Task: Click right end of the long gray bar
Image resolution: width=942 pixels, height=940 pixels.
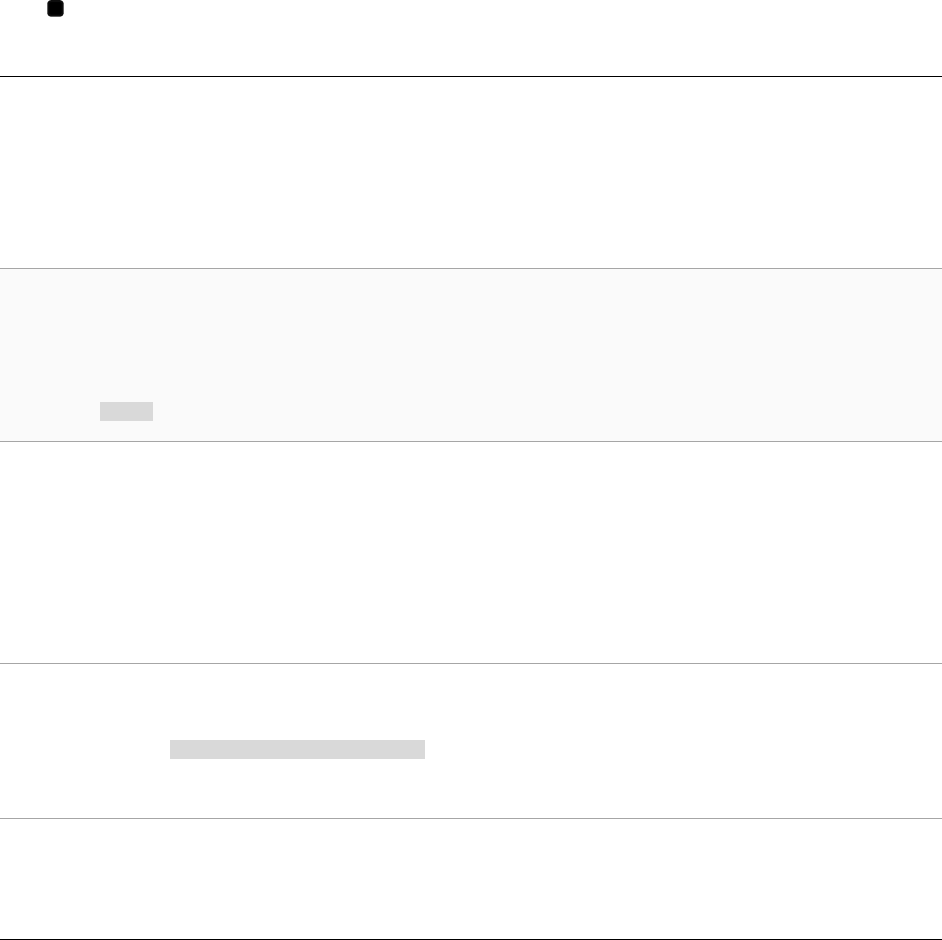Action: [421, 750]
